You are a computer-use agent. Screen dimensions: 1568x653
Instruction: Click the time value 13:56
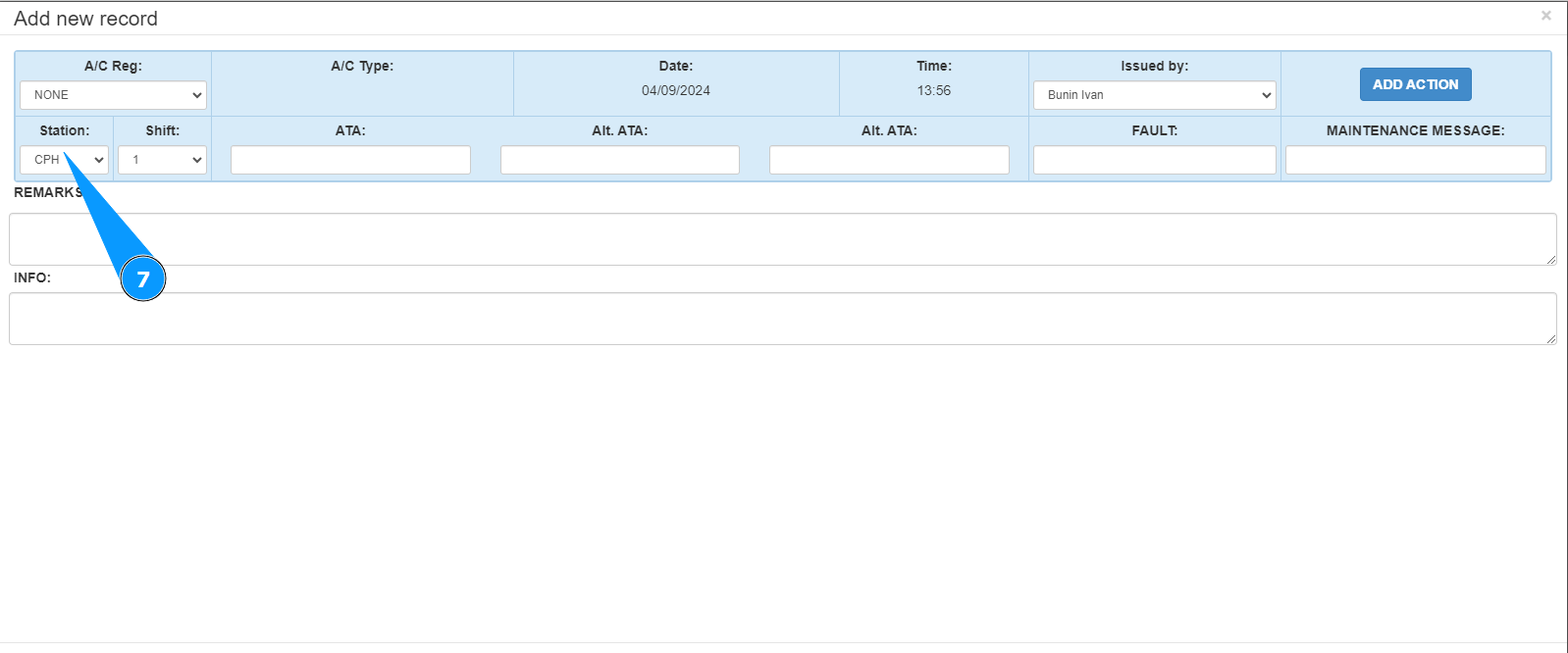(934, 90)
